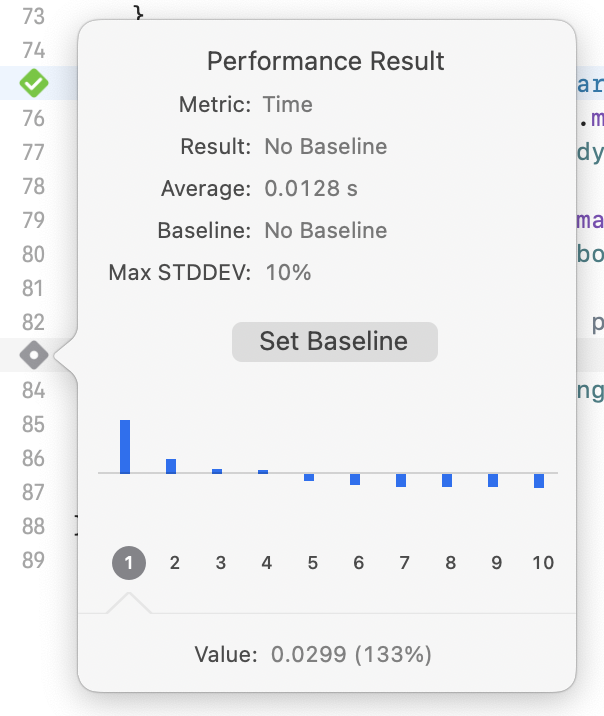
Task: Click line number 76 in the gutter
Action: click(34, 118)
